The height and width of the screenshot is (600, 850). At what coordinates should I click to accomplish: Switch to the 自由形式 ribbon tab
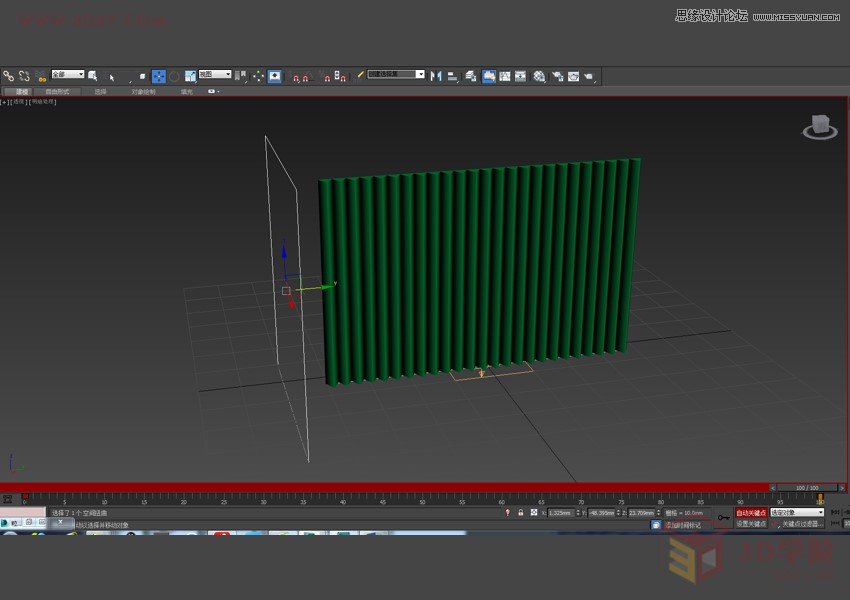(x=58, y=91)
